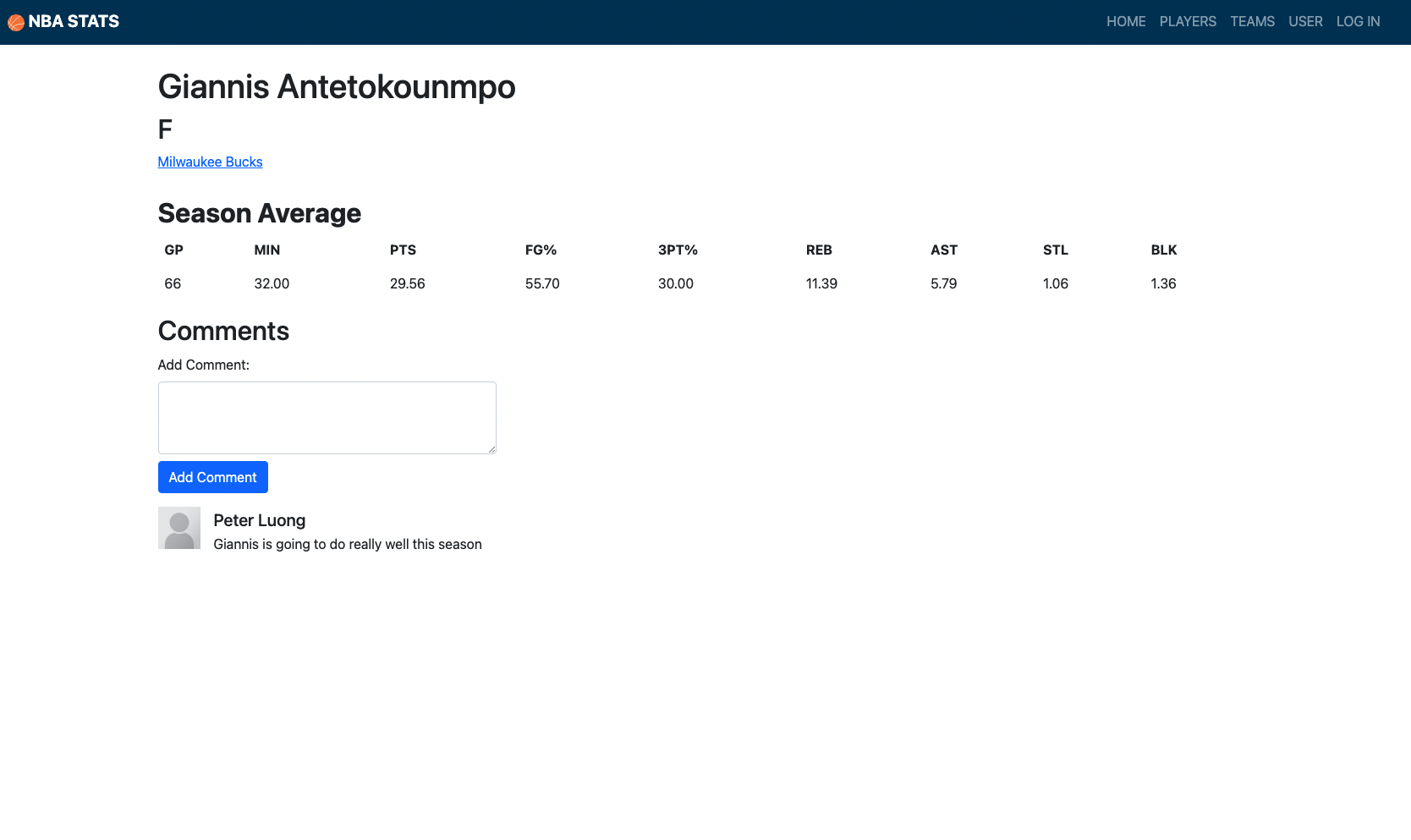
Task: Click the Season Average heading
Action: tap(259, 213)
